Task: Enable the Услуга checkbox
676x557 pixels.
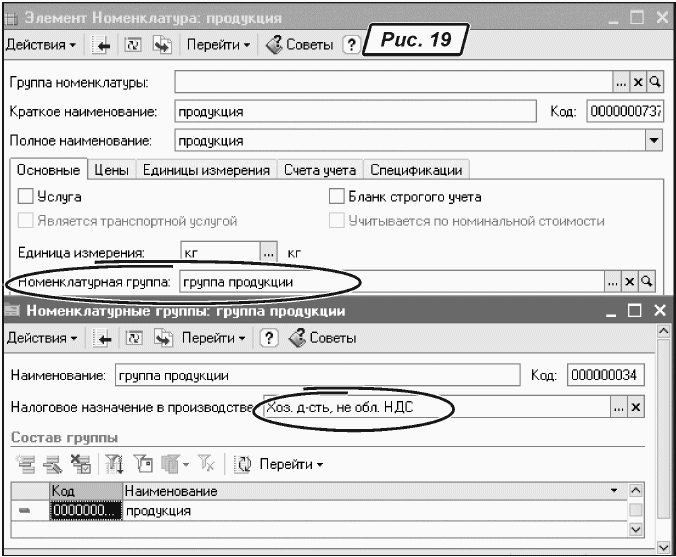Action: coord(26,198)
